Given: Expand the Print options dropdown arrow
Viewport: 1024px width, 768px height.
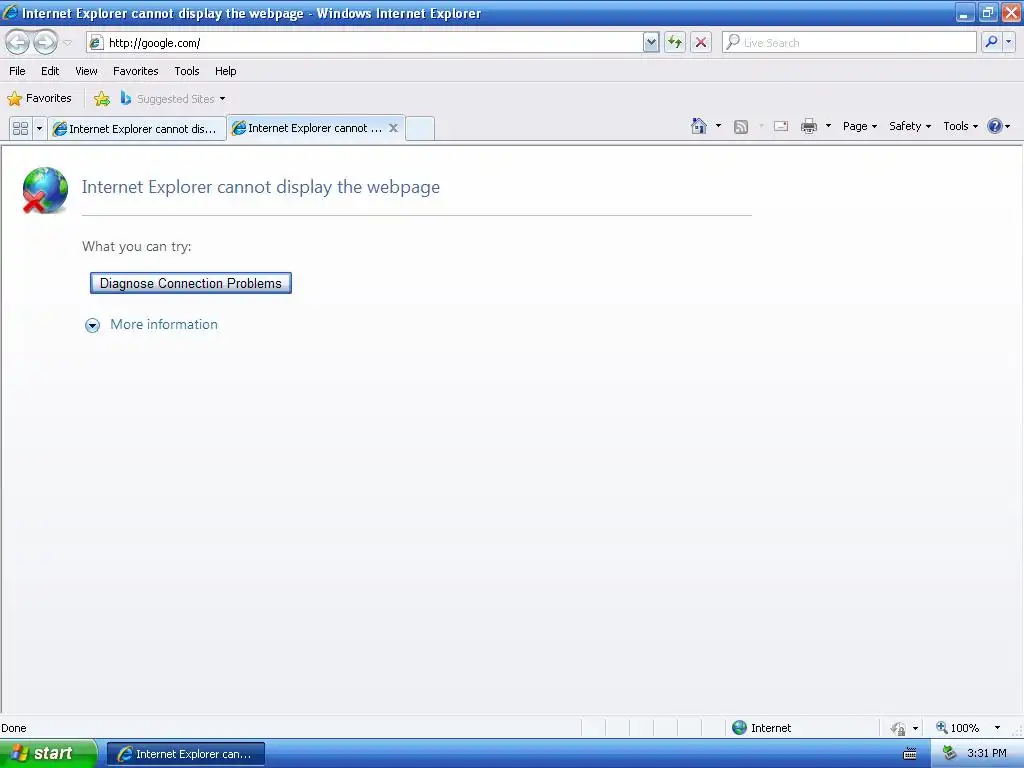Looking at the screenshot, I should tap(828, 126).
